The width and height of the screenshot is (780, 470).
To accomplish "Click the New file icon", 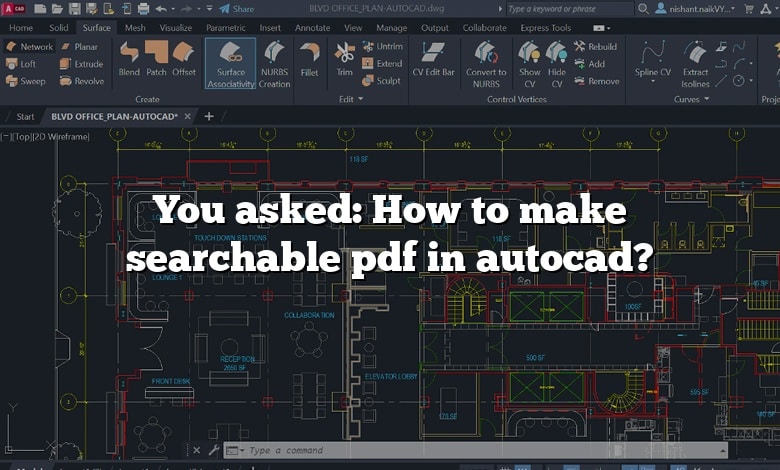I will 40,8.
